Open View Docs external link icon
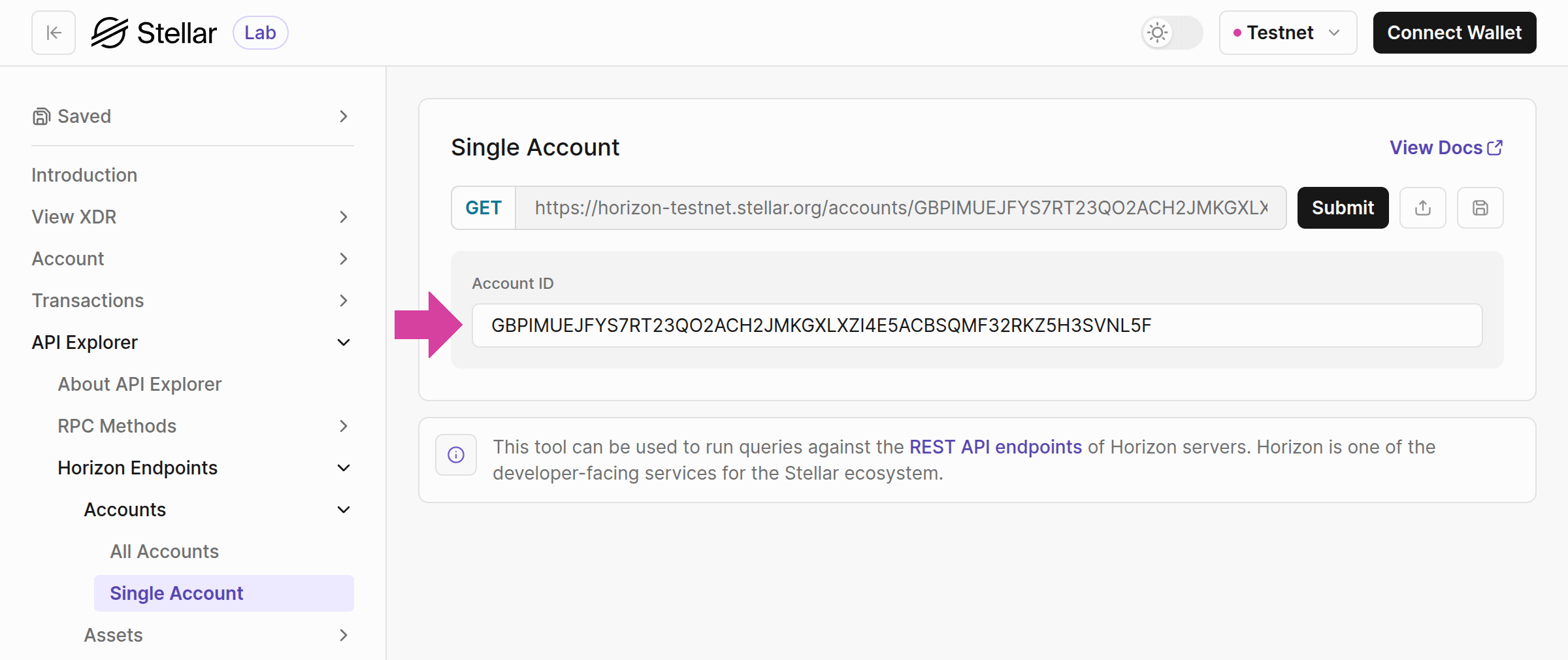The height and width of the screenshot is (660, 1568). pos(1495,148)
